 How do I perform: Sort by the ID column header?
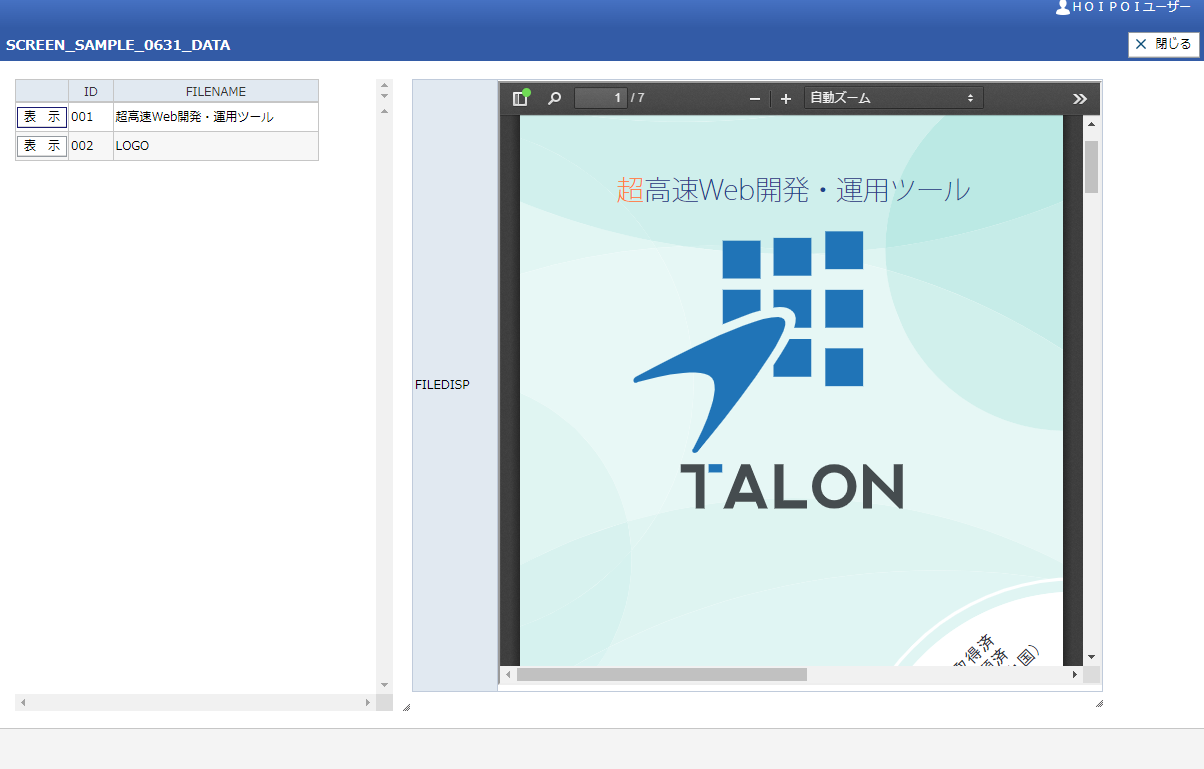pyautogui.click(x=91, y=91)
